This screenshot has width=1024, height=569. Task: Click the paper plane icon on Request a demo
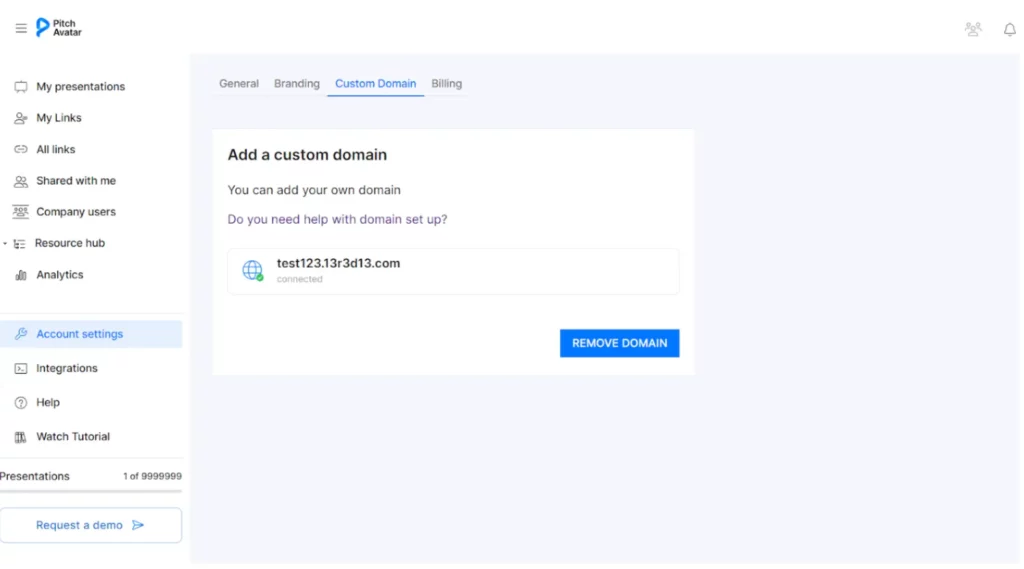click(138, 525)
